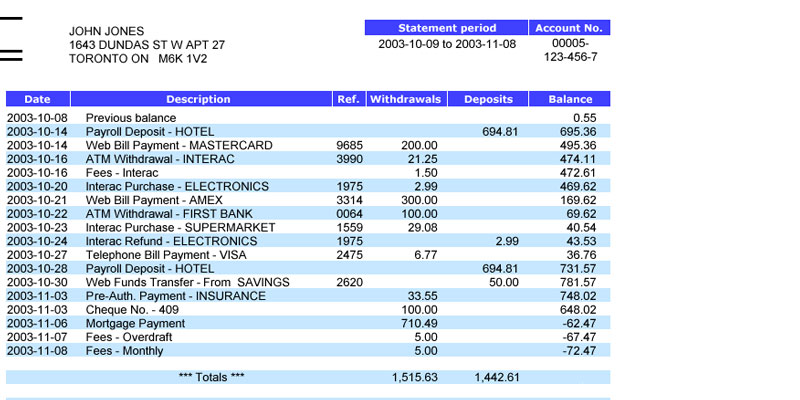Click the Statement period header

pyautogui.click(x=446, y=28)
